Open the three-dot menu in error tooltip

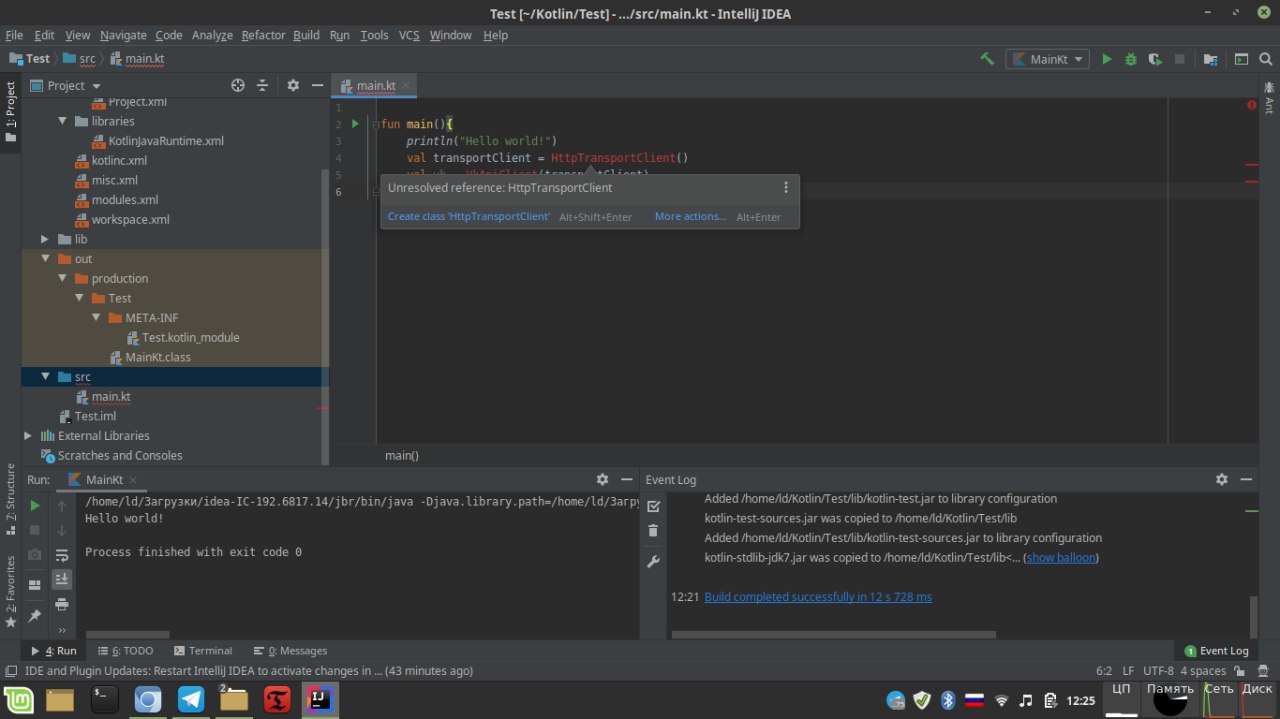pyautogui.click(x=786, y=187)
